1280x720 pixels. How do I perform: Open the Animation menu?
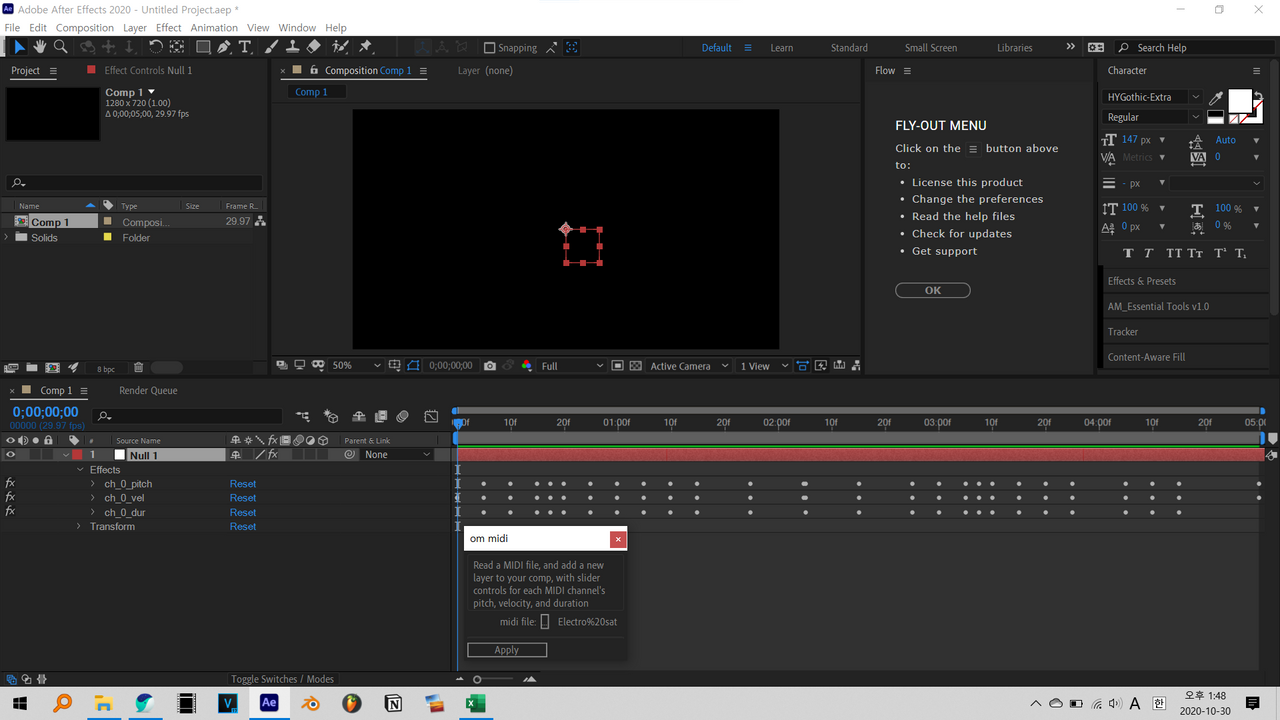(x=214, y=27)
